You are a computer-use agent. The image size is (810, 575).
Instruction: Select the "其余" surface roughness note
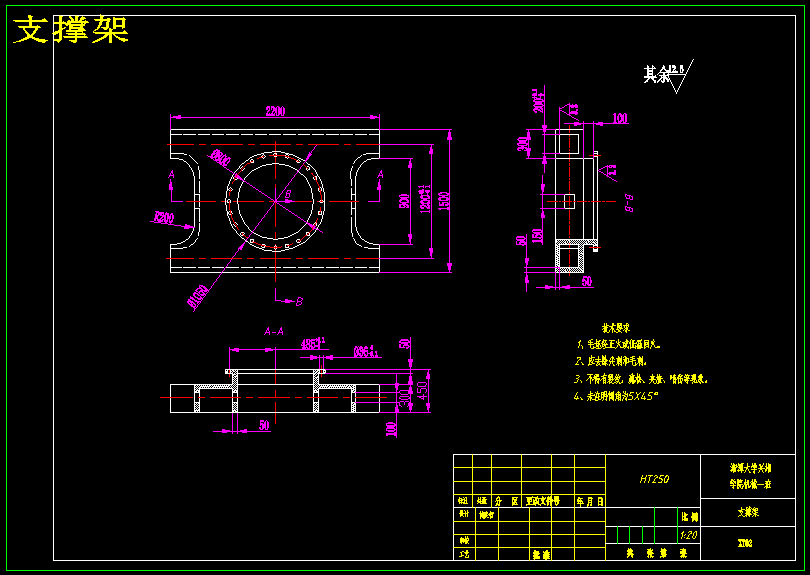click(x=657, y=75)
